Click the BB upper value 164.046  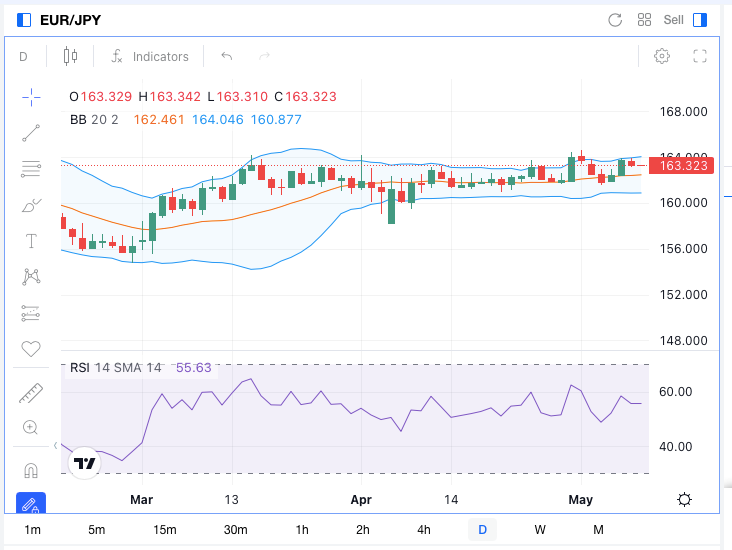218,120
